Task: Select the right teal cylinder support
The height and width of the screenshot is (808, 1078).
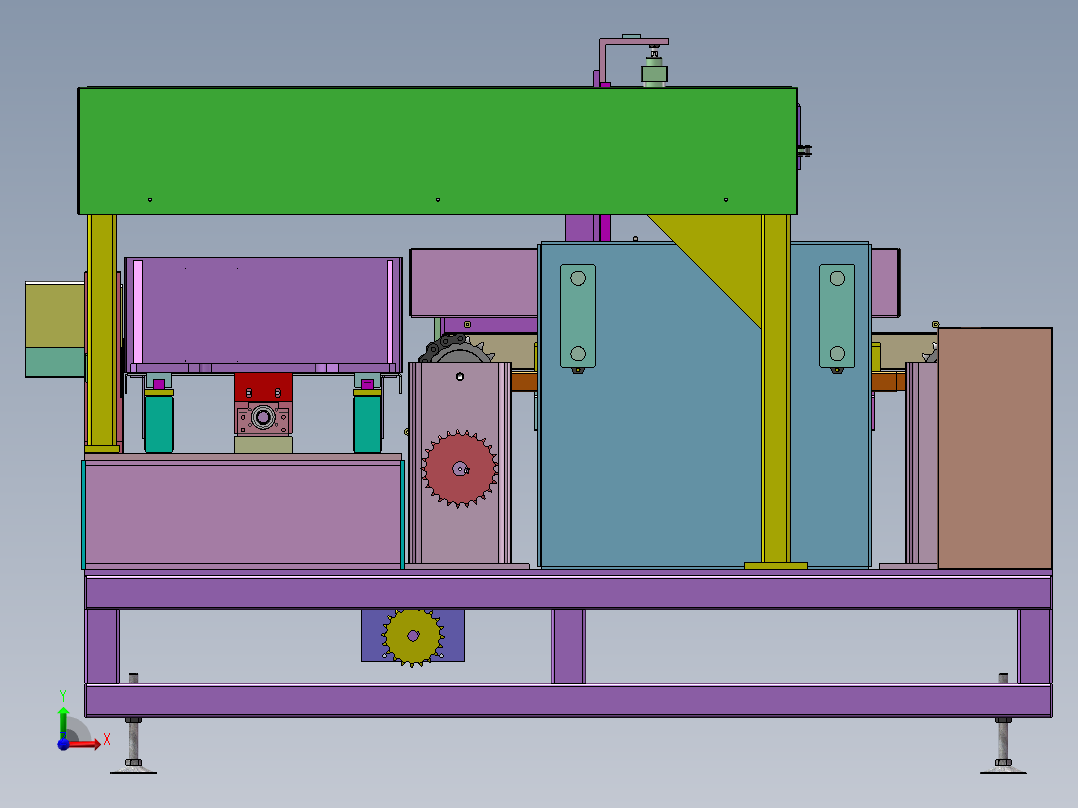Action: (x=367, y=422)
